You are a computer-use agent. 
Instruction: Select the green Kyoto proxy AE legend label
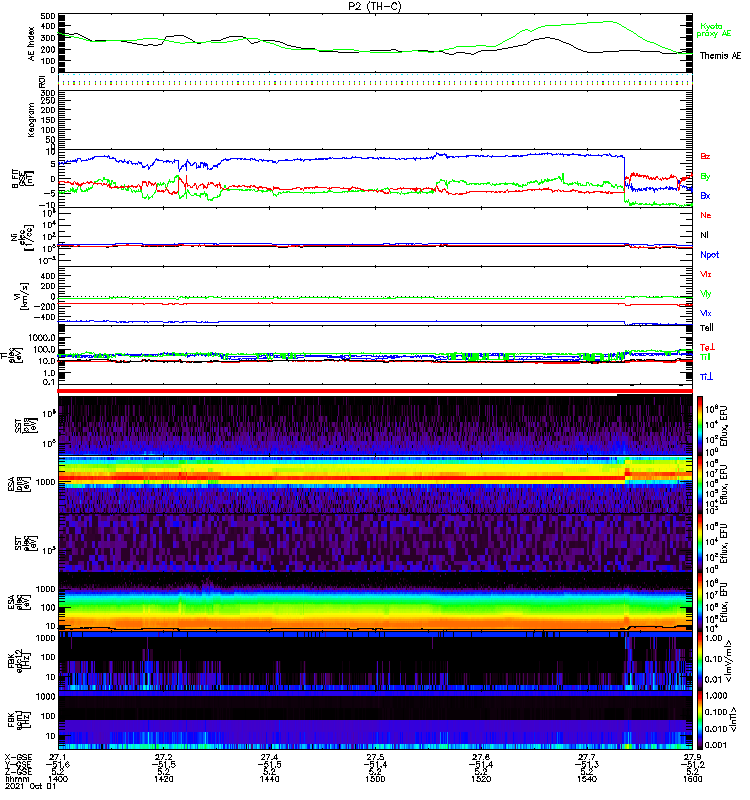[713, 30]
